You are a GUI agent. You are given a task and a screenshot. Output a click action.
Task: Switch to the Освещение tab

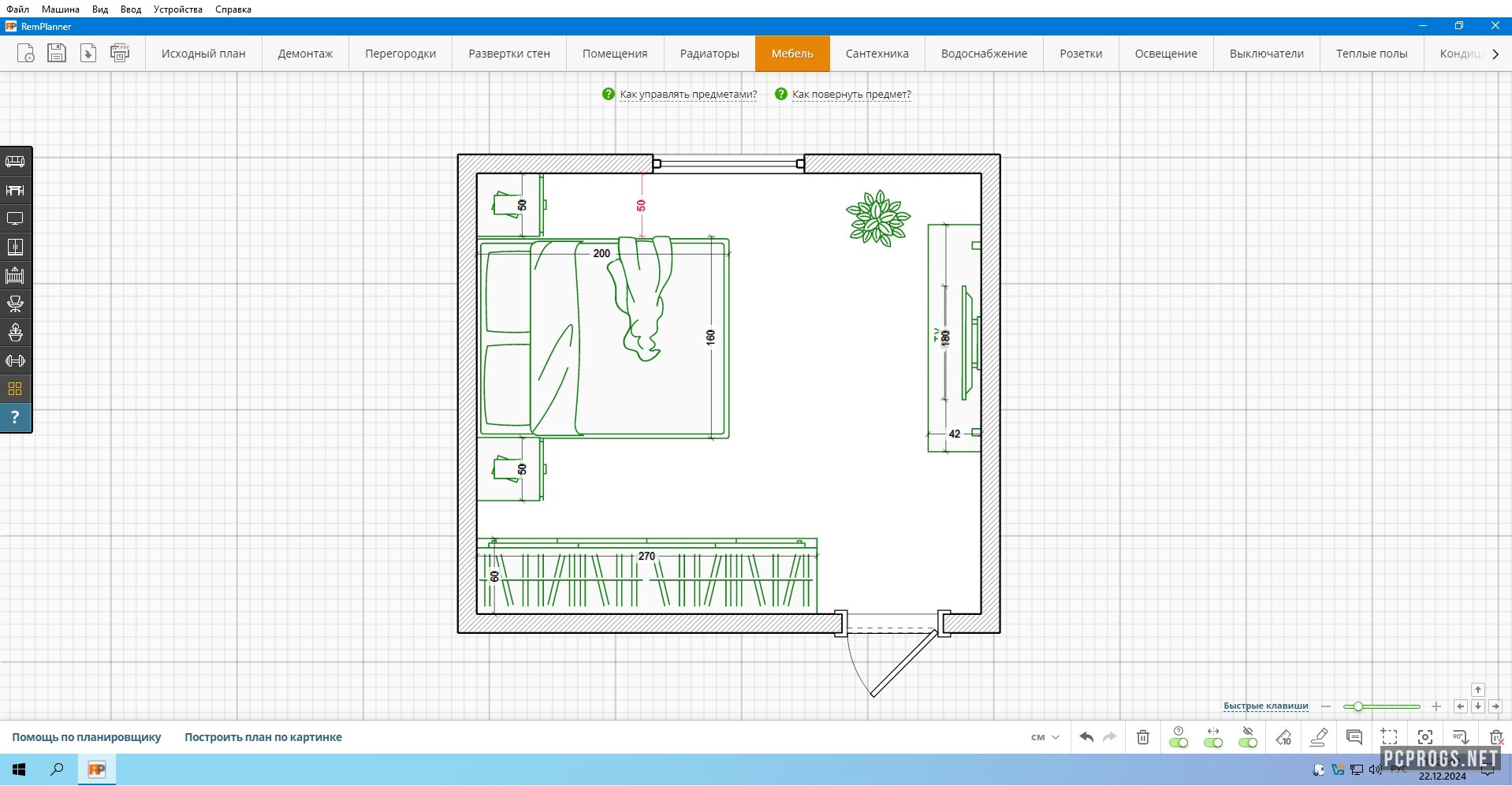tap(1166, 54)
